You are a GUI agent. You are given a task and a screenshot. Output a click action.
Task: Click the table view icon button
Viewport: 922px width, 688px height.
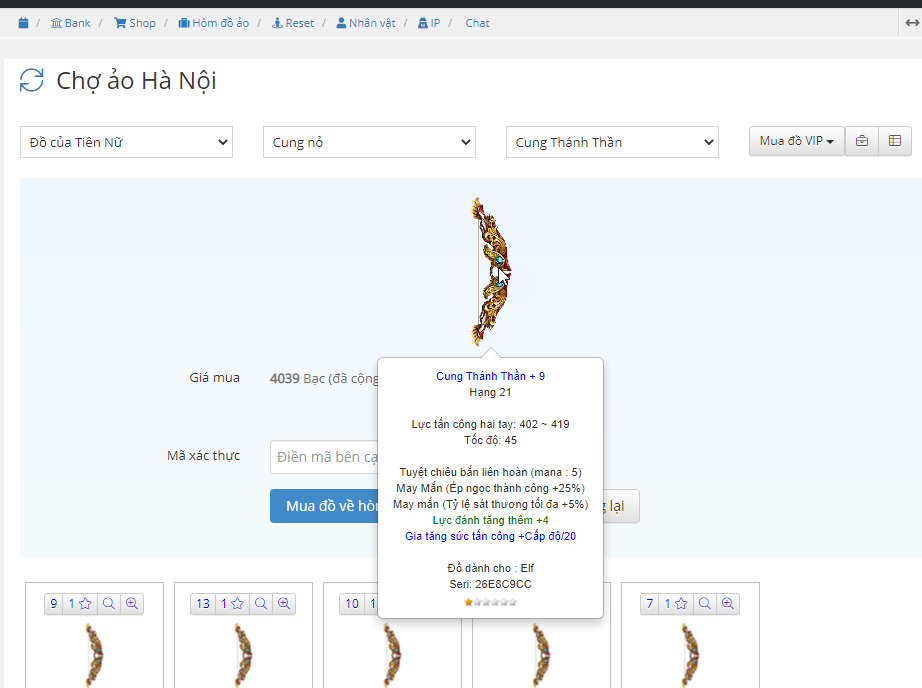(x=894, y=141)
